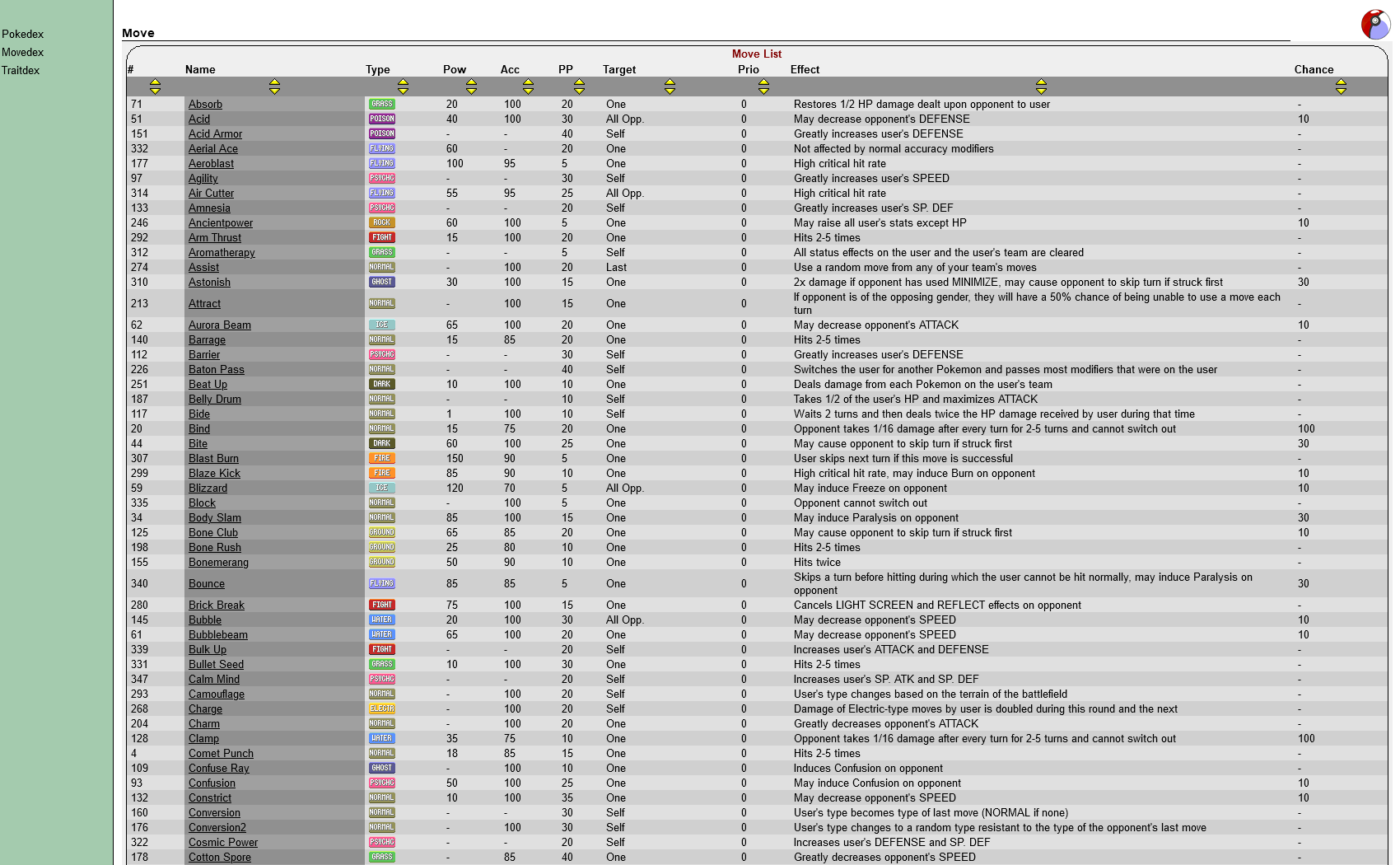
Task: Click the ROCK type badge in Ancientpower row
Action: (x=382, y=222)
